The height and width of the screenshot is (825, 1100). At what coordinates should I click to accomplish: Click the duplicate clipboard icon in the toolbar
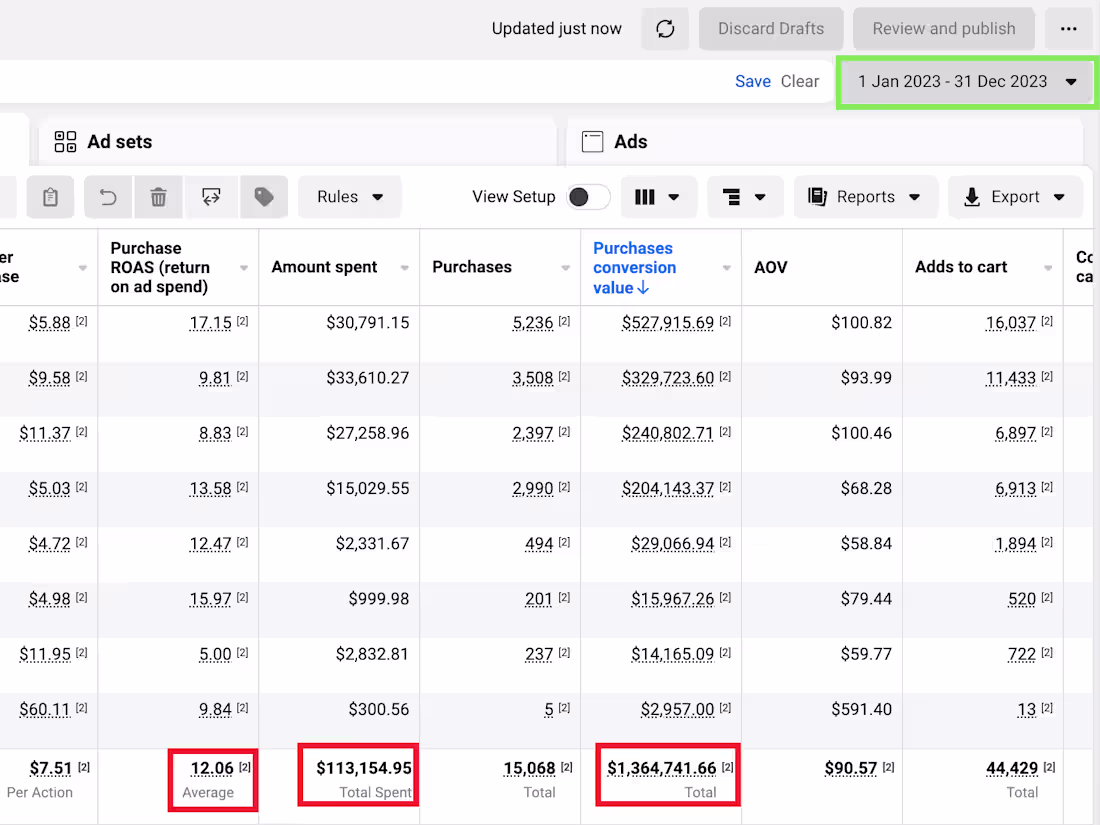point(49,196)
